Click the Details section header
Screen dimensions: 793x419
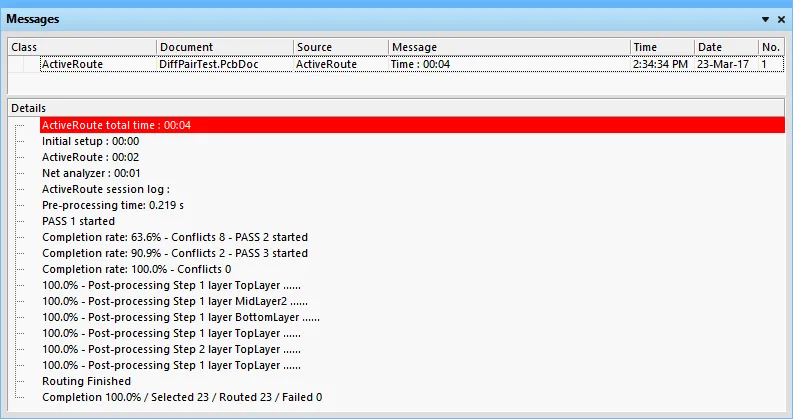396,108
